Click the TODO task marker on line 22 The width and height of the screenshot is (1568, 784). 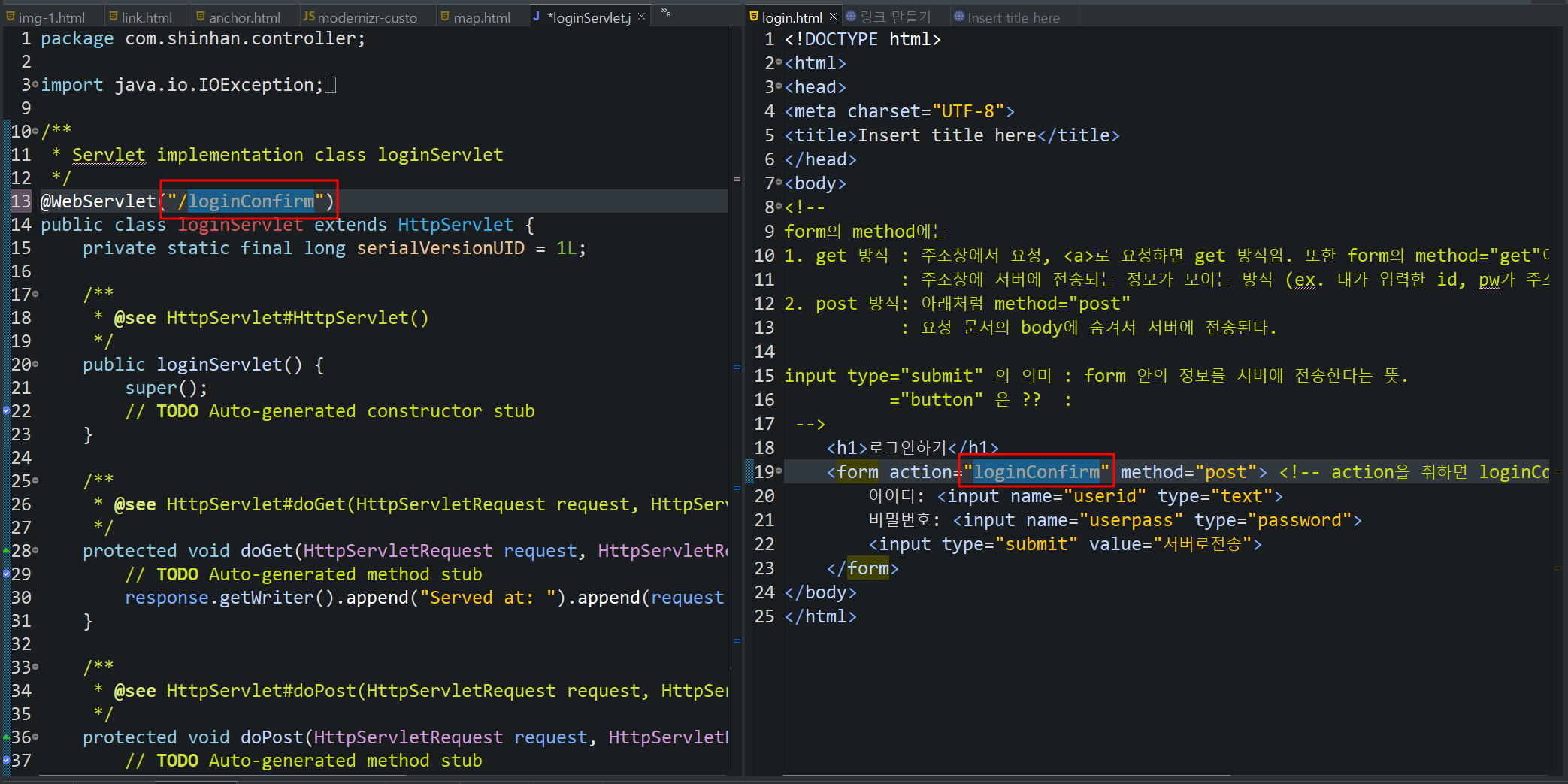(6, 411)
